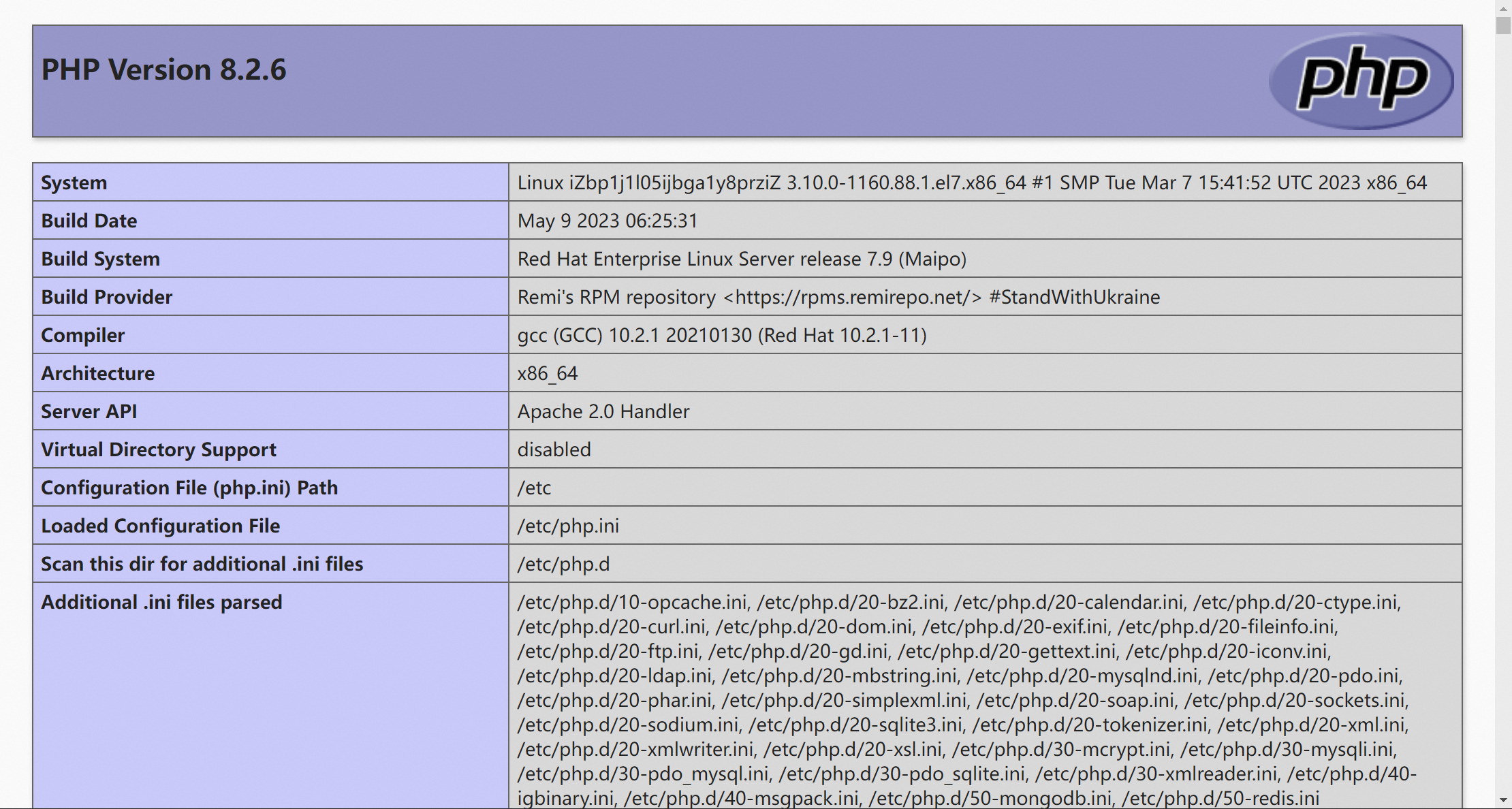This screenshot has width=1512, height=809.
Task: Click the System row label
Action: click(x=74, y=183)
